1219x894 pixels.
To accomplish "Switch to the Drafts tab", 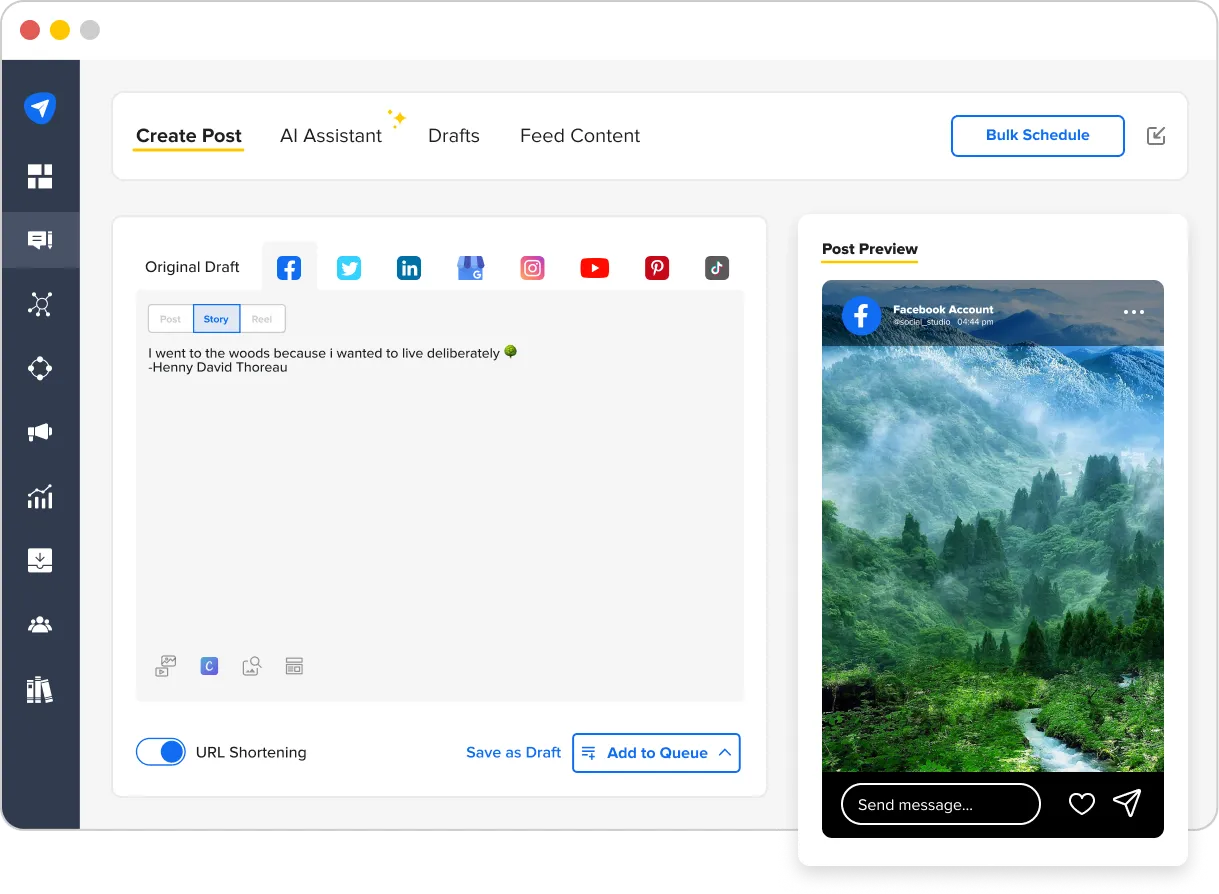I will click(x=454, y=136).
